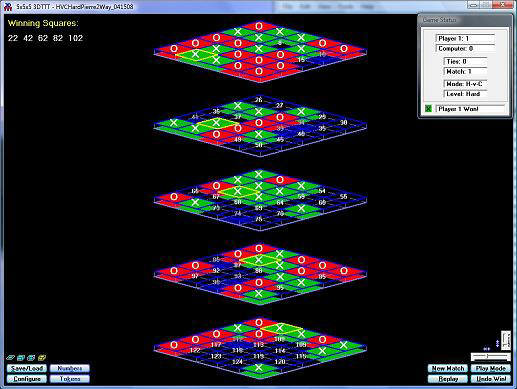Select the third stacked-cube view icon

pos(31,358)
